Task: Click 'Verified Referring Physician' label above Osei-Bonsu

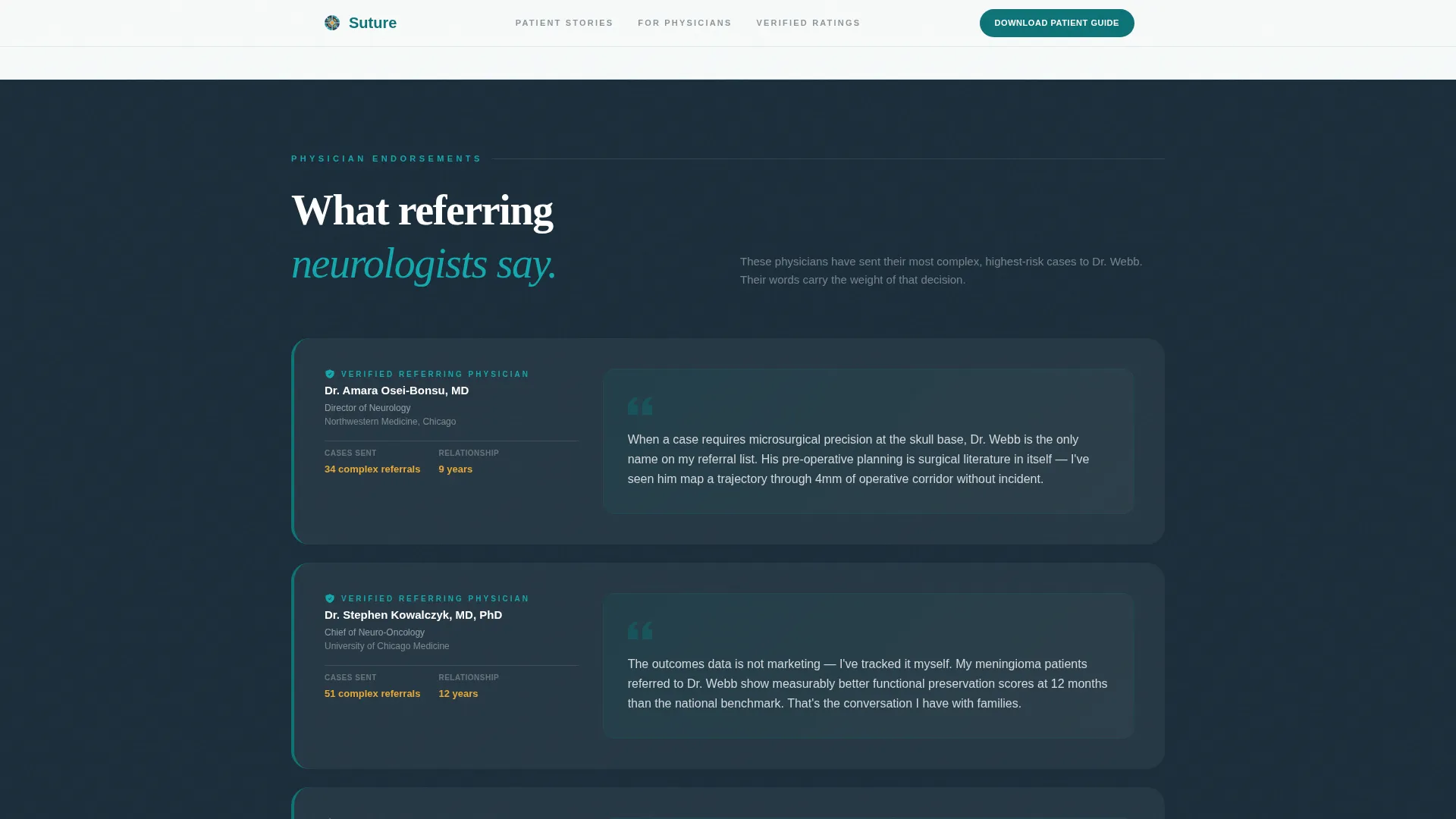Action: (435, 374)
